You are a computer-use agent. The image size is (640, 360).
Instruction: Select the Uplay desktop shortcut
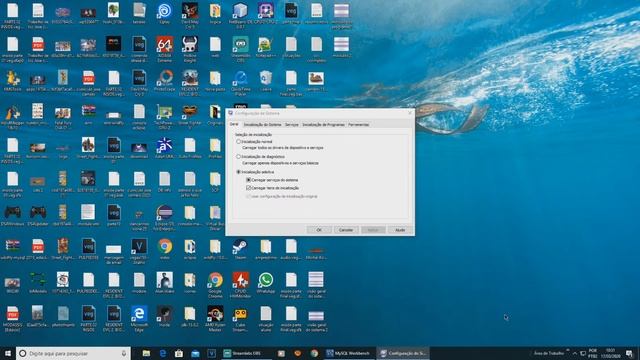click(164, 14)
